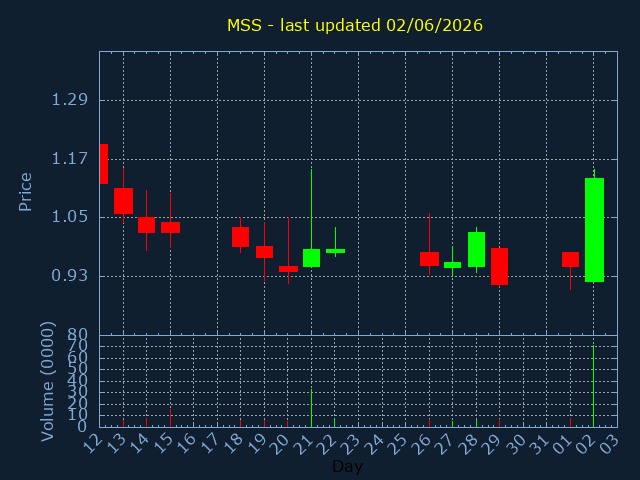The width and height of the screenshot is (640, 480).
Task: Click the 1.05 price axis label
Action: [x=69, y=217]
